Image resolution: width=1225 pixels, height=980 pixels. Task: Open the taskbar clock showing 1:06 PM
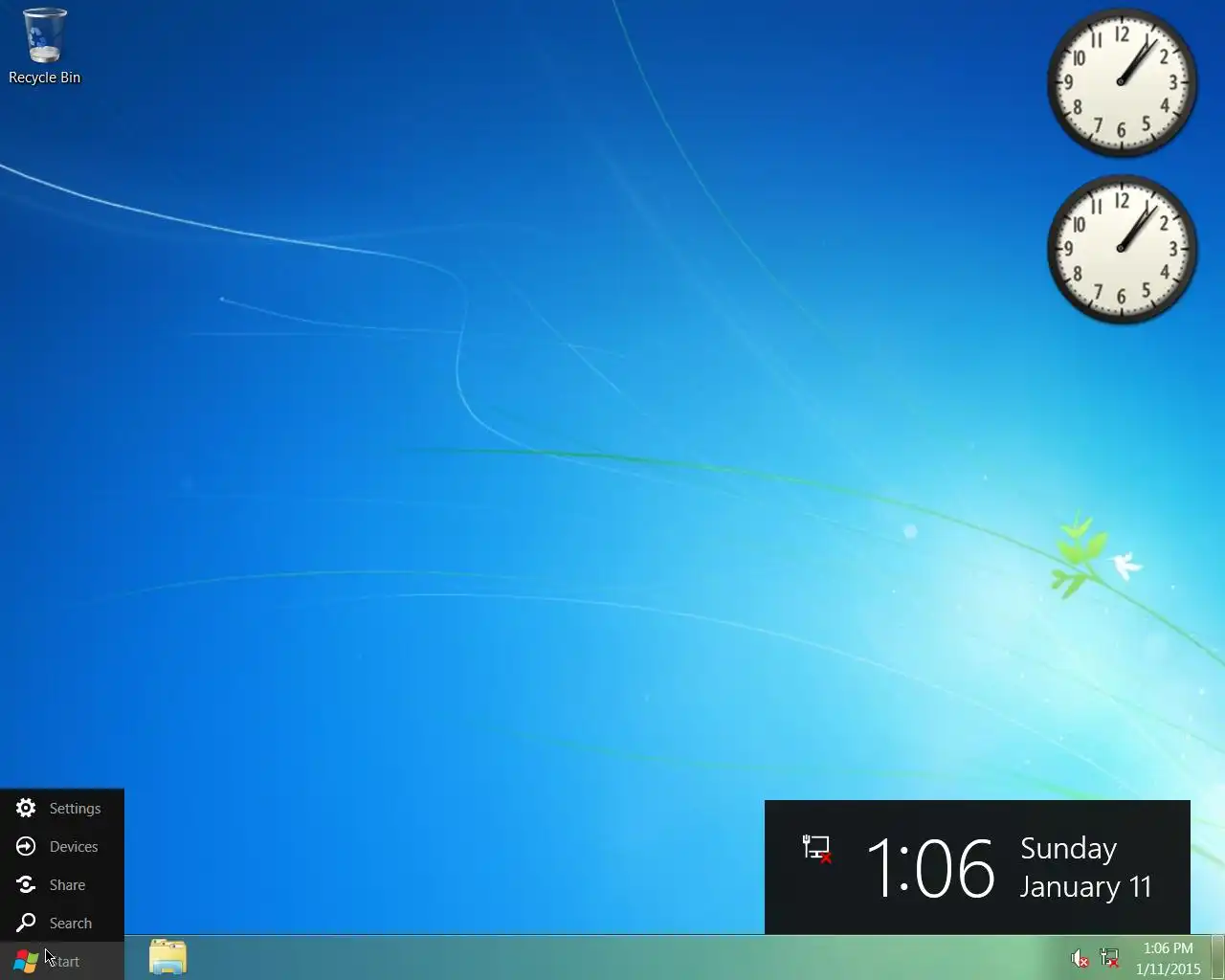(x=1168, y=958)
